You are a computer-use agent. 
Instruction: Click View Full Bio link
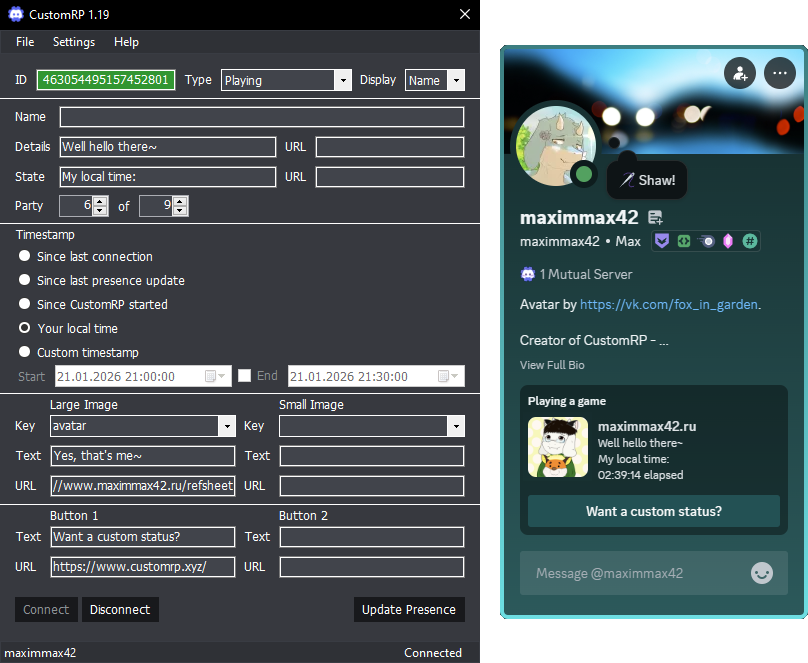[552, 365]
